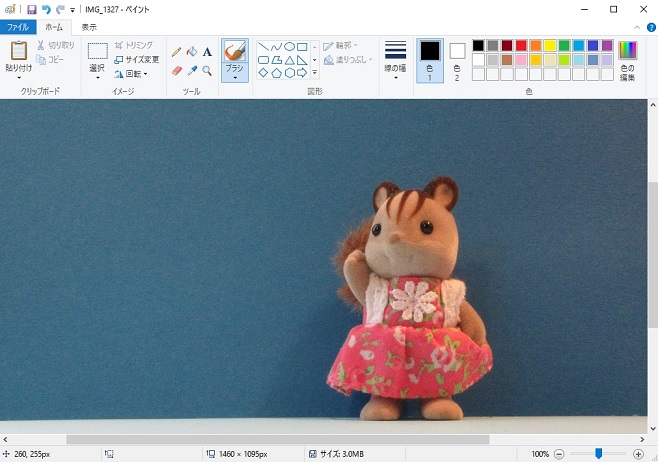Select the Curve shape
This screenshot has height=462, width=658.
click(x=276, y=47)
